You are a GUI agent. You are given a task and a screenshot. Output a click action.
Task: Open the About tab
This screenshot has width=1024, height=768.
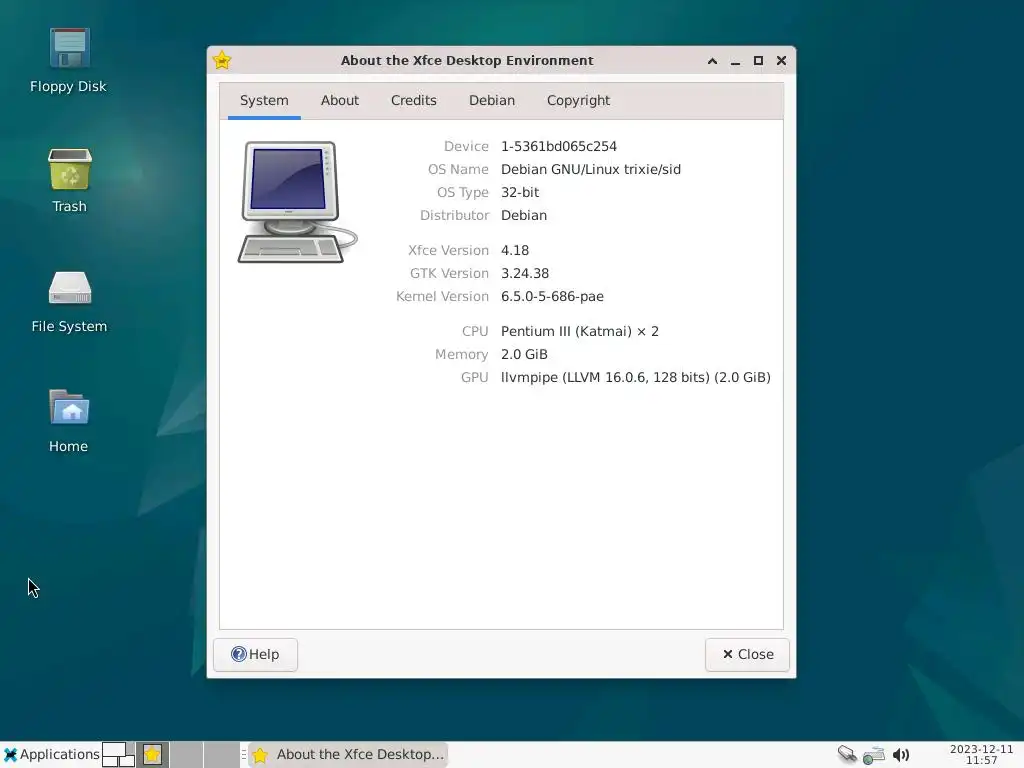pos(340,101)
